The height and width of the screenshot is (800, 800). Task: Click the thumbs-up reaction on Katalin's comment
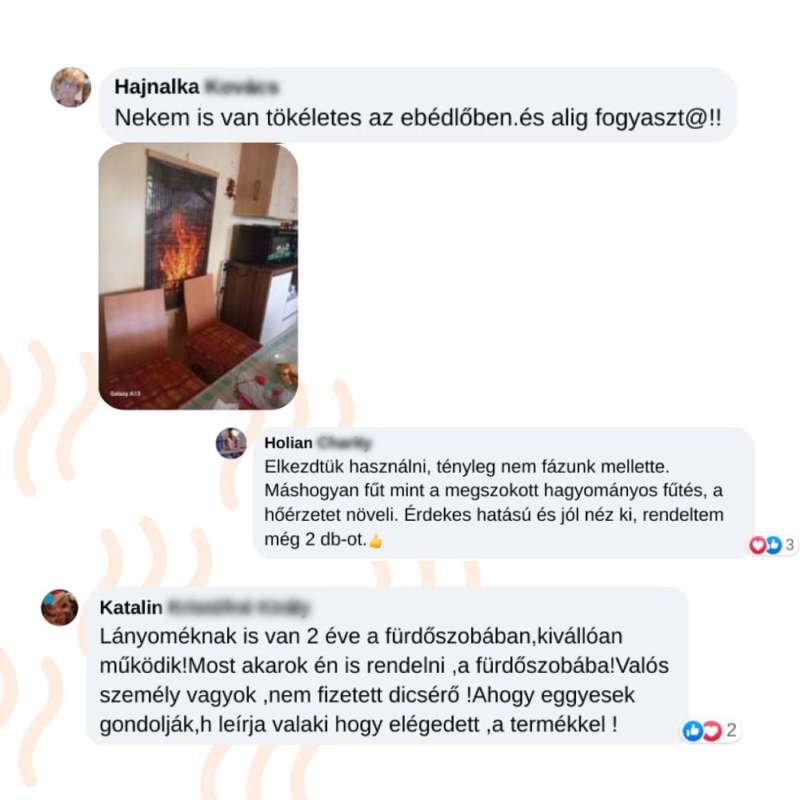(x=692, y=731)
